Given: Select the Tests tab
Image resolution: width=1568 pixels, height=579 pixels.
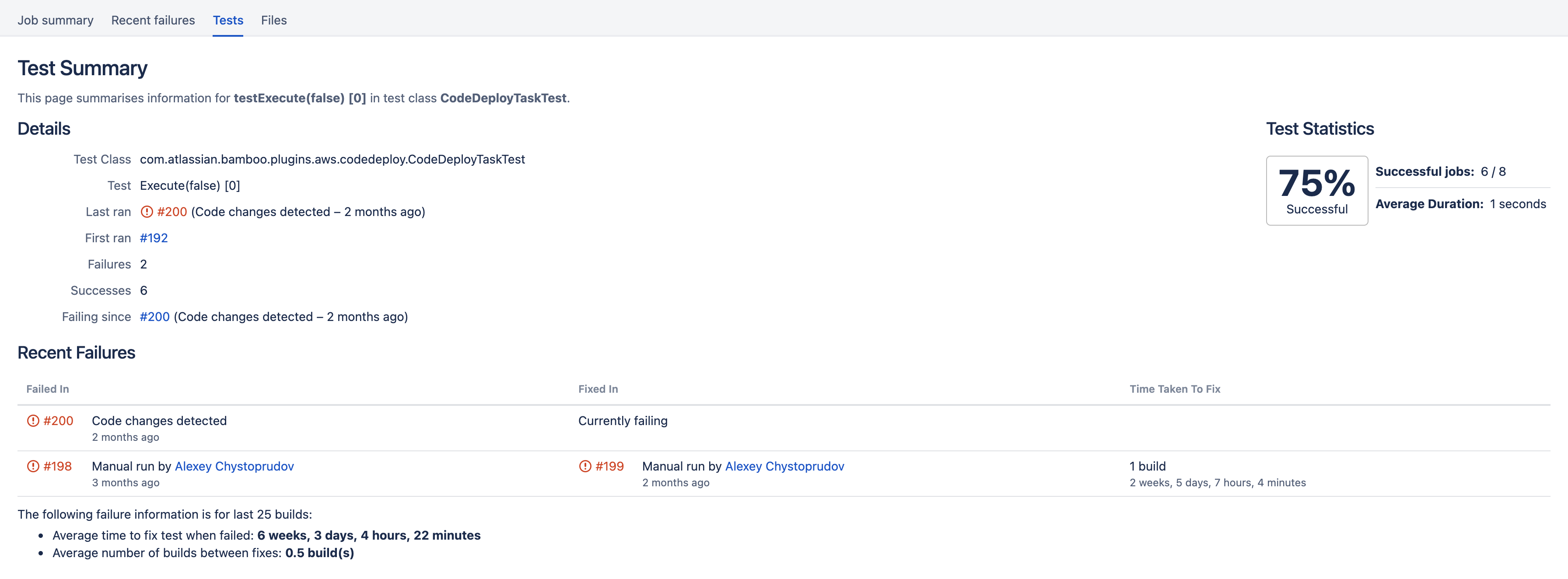Looking at the screenshot, I should coord(227,20).
